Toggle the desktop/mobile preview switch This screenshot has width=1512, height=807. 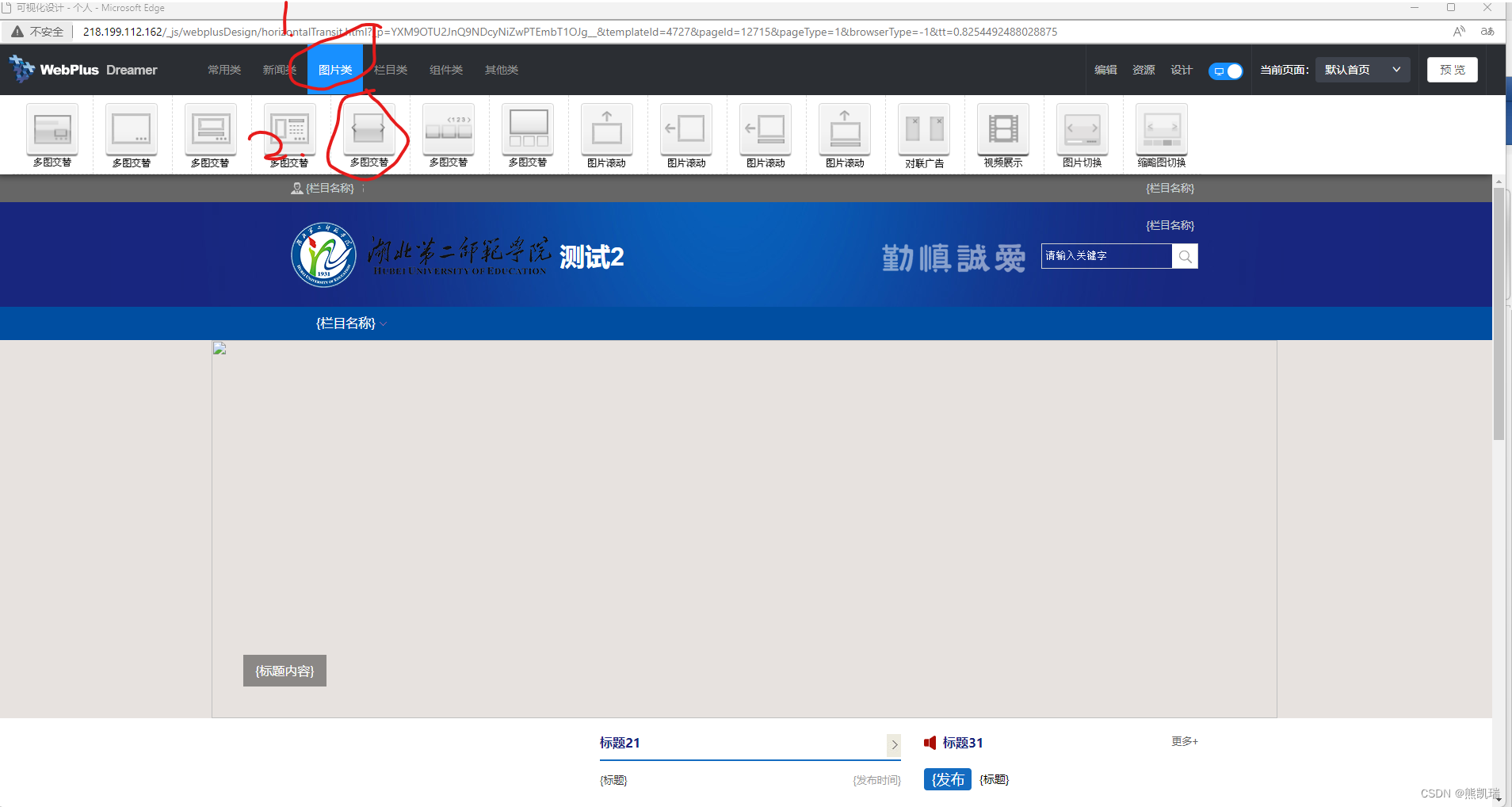click(x=1224, y=71)
